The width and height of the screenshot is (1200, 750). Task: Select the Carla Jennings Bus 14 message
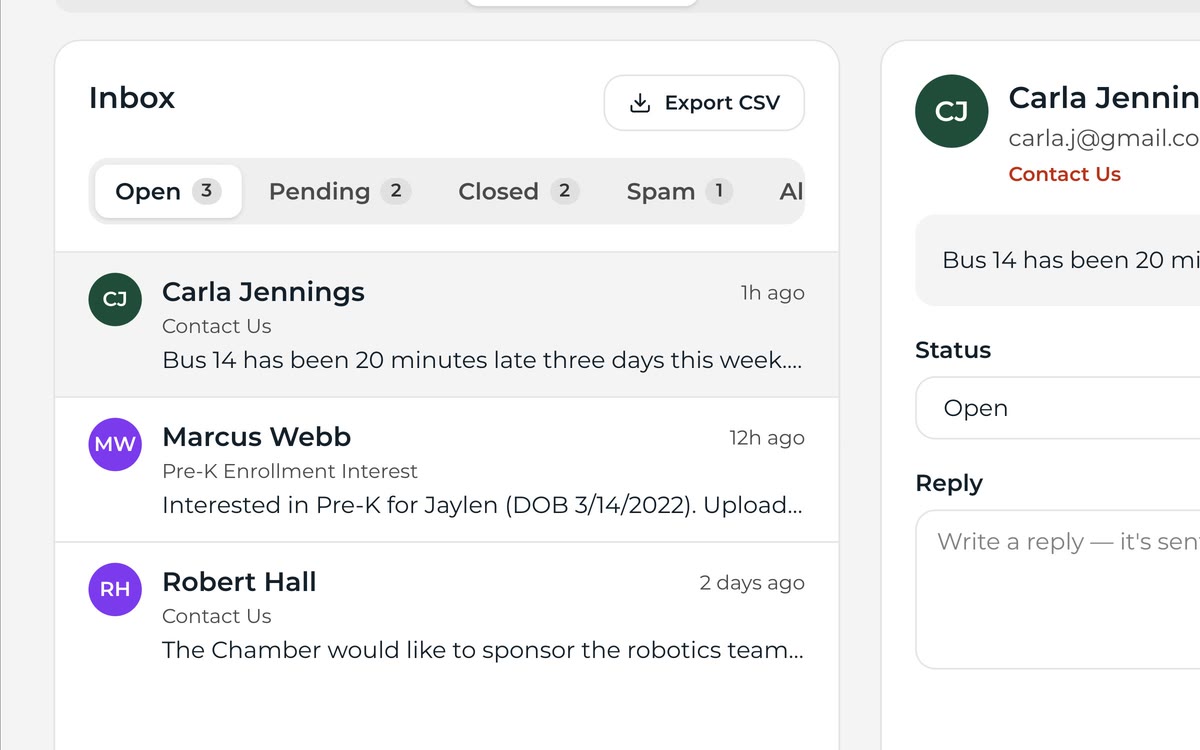[446, 325]
